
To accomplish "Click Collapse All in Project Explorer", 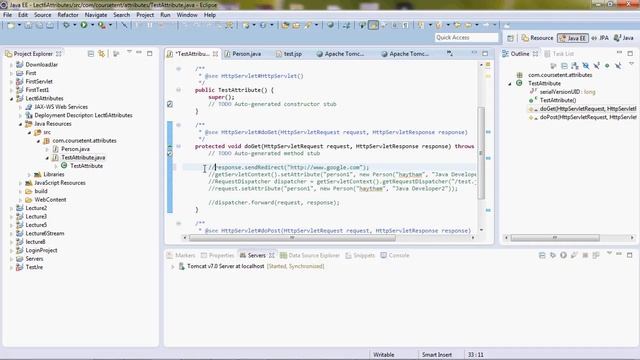I will tap(91, 53).
